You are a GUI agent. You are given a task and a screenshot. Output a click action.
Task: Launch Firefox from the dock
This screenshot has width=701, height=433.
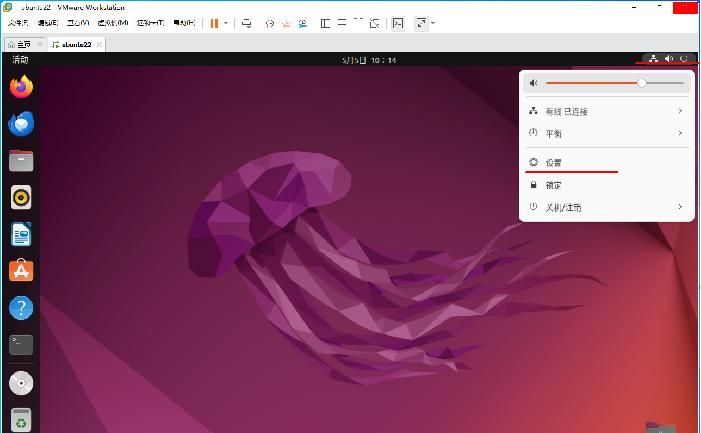pyautogui.click(x=21, y=87)
